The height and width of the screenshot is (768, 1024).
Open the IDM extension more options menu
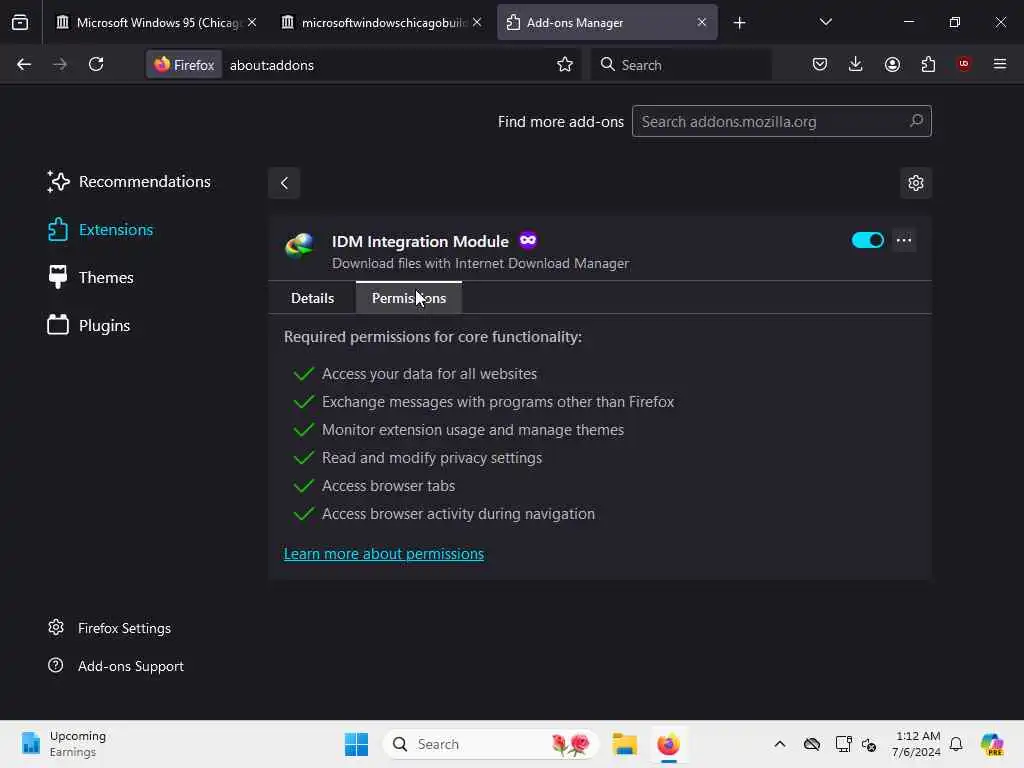904,240
